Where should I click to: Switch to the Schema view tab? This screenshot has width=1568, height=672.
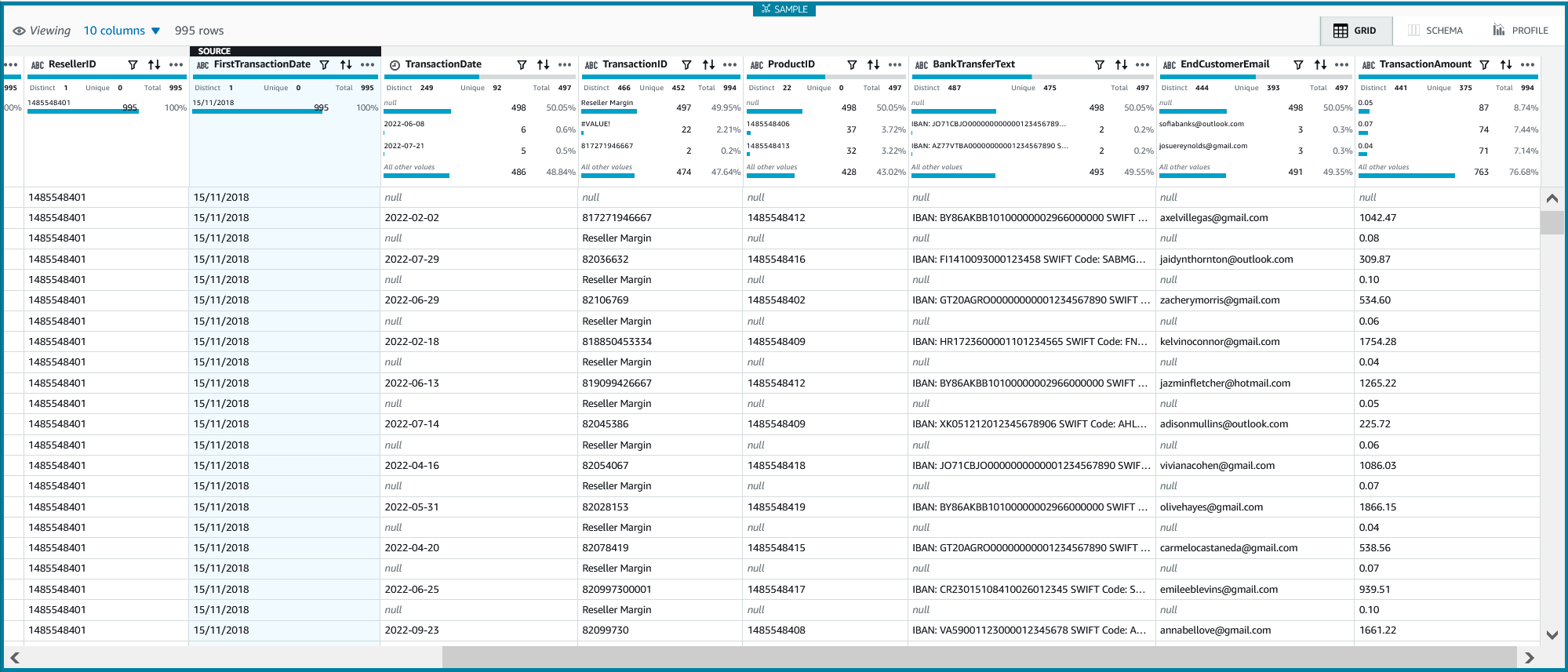click(x=1435, y=31)
